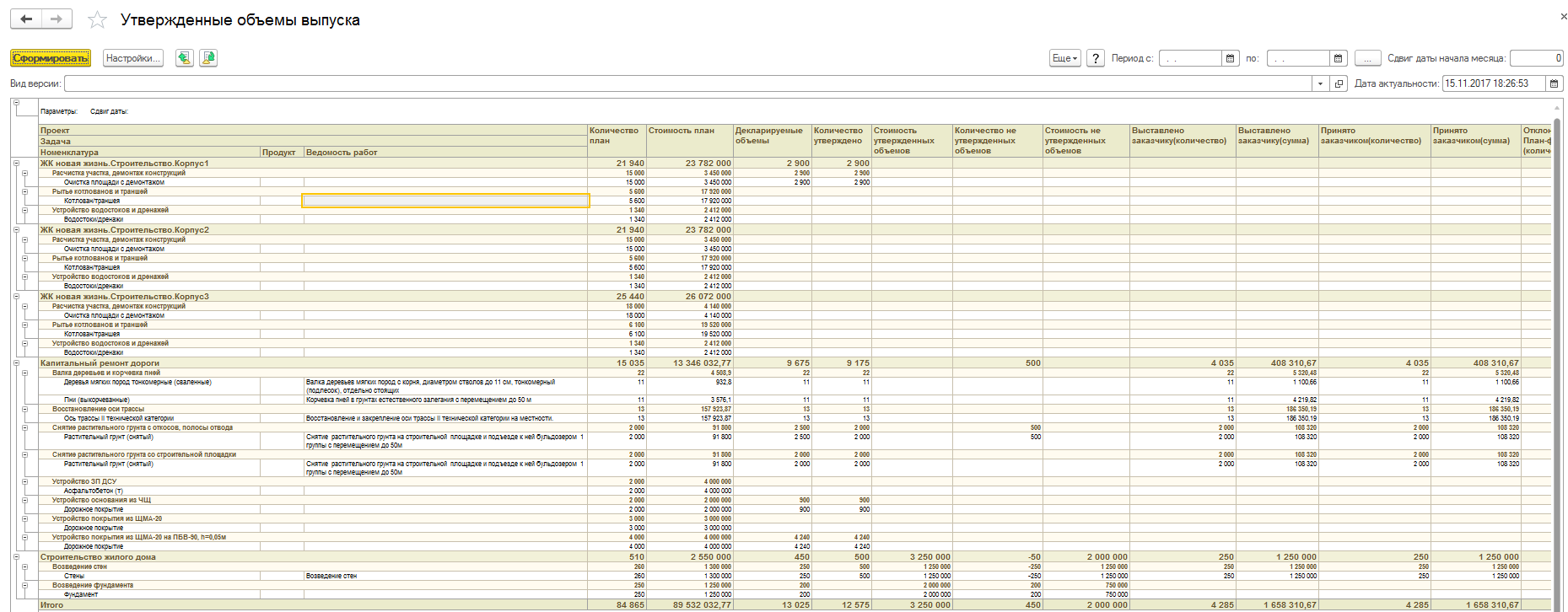1568x612 pixels.
Task: Select the Деревья мягких пород тонкомерные (сваленные) row
Action: (x=137, y=382)
